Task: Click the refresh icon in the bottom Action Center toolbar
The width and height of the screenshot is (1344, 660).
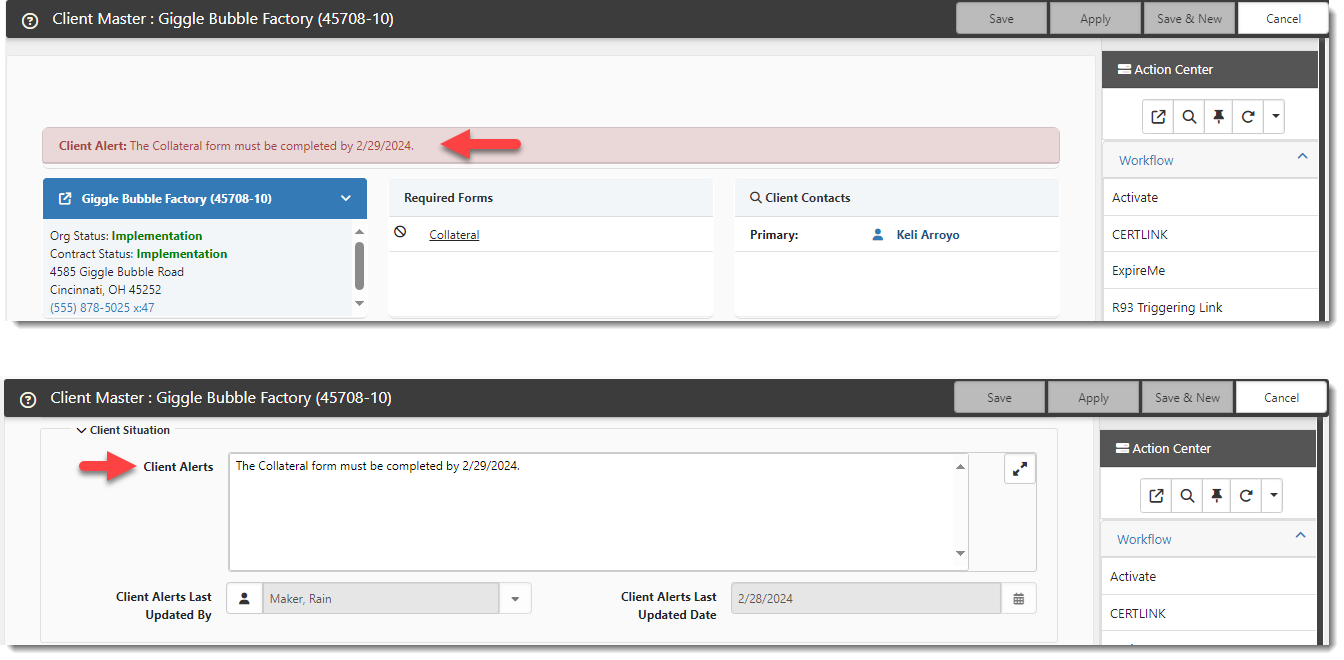Action: [x=1246, y=496]
